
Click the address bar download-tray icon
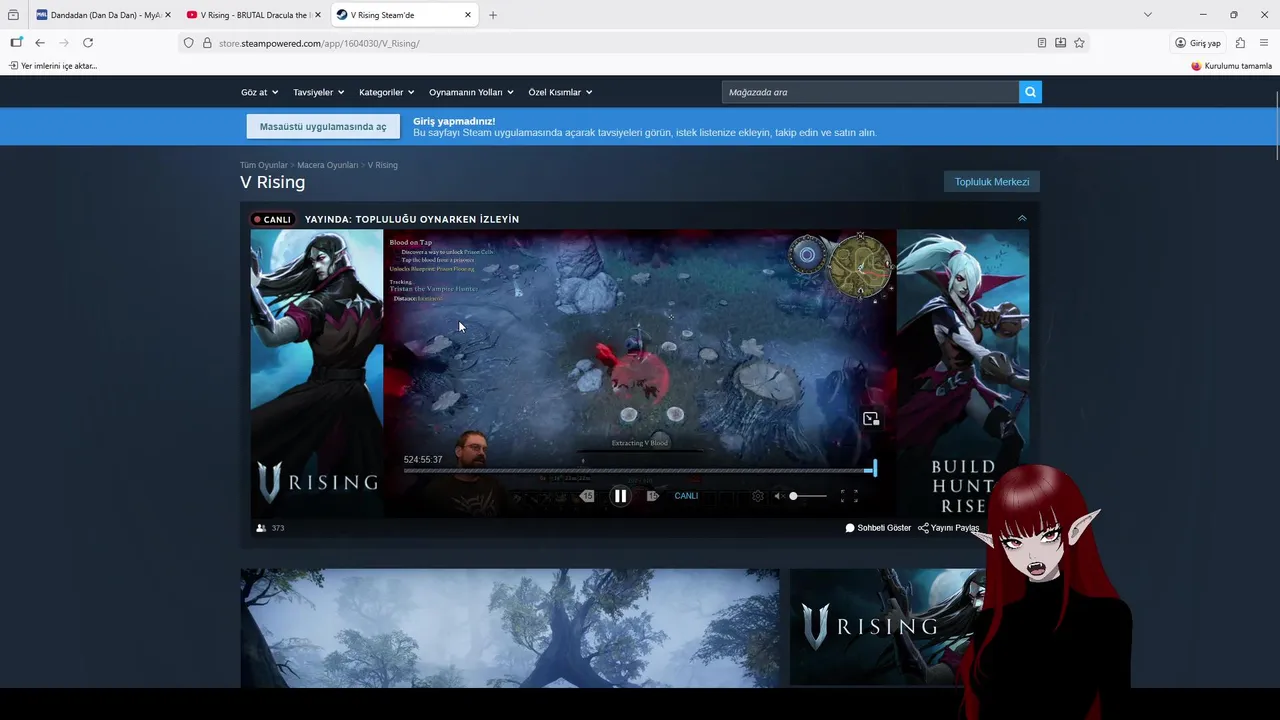(x=1060, y=43)
